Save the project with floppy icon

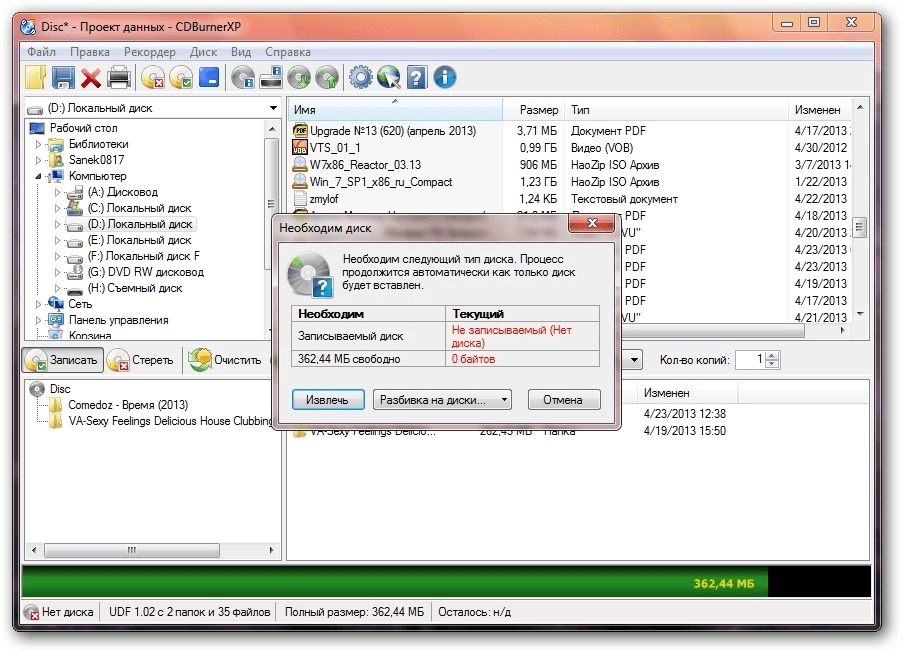click(x=63, y=78)
